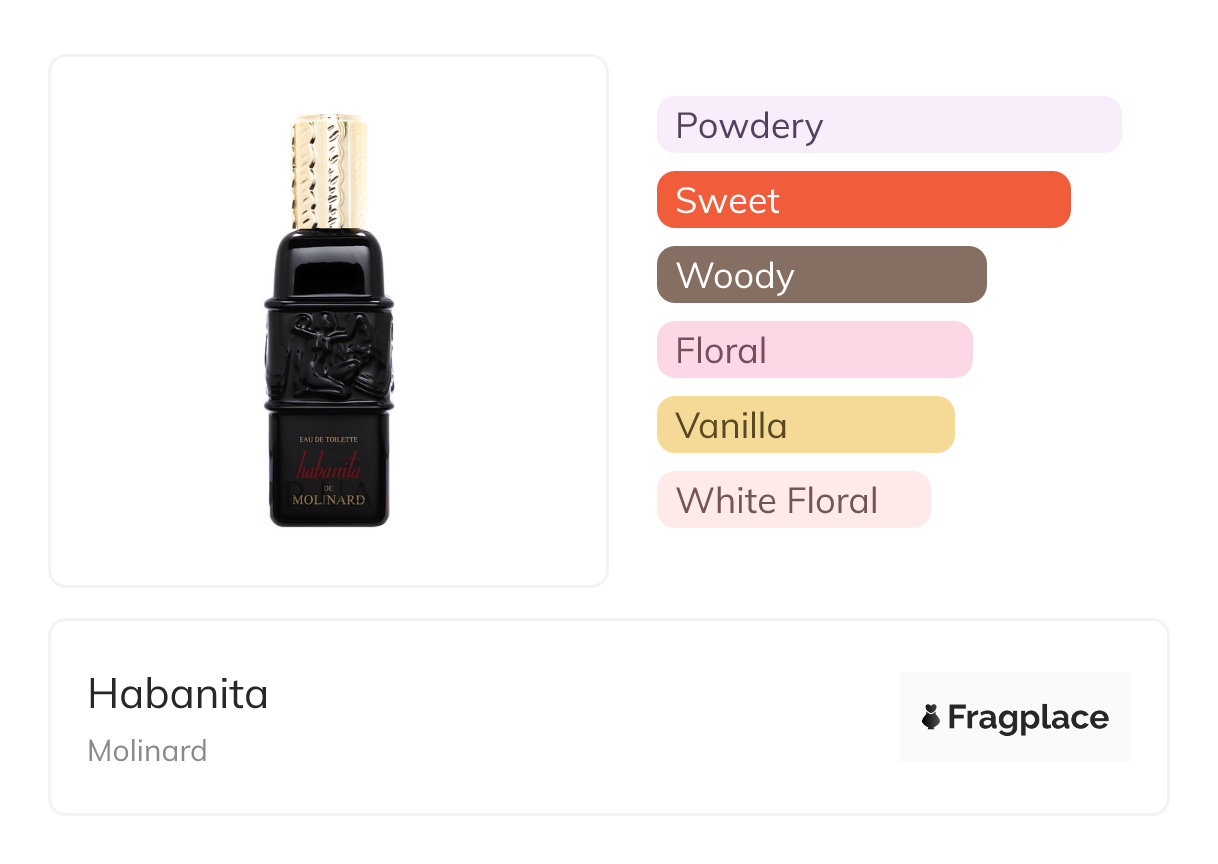Screen dimensions: 1218x864
Task: Click empty space left of the bottle
Action: click(x=150, y=320)
